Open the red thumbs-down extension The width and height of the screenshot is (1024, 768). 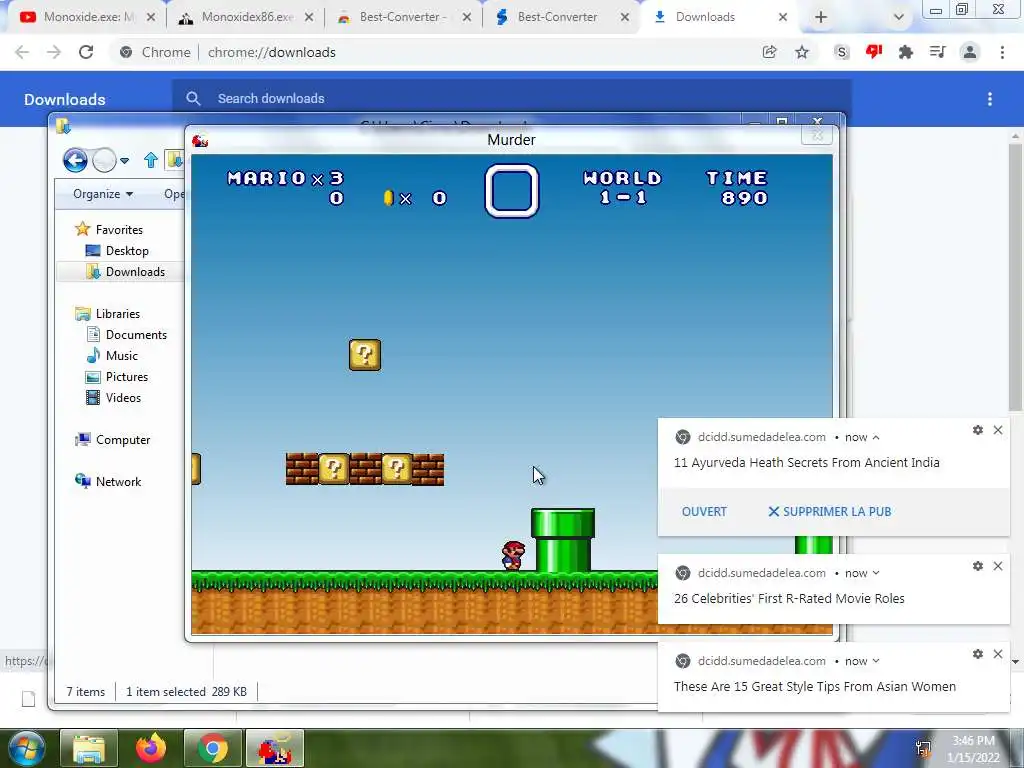pos(874,52)
